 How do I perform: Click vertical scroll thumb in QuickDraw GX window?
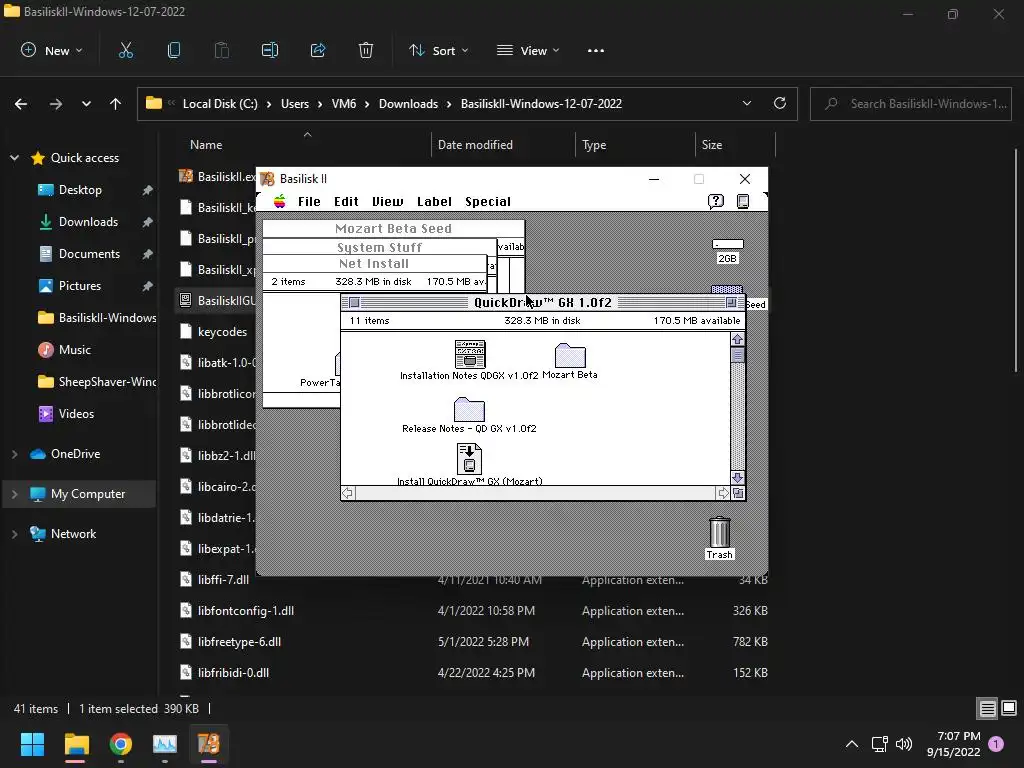pyautogui.click(x=737, y=355)
